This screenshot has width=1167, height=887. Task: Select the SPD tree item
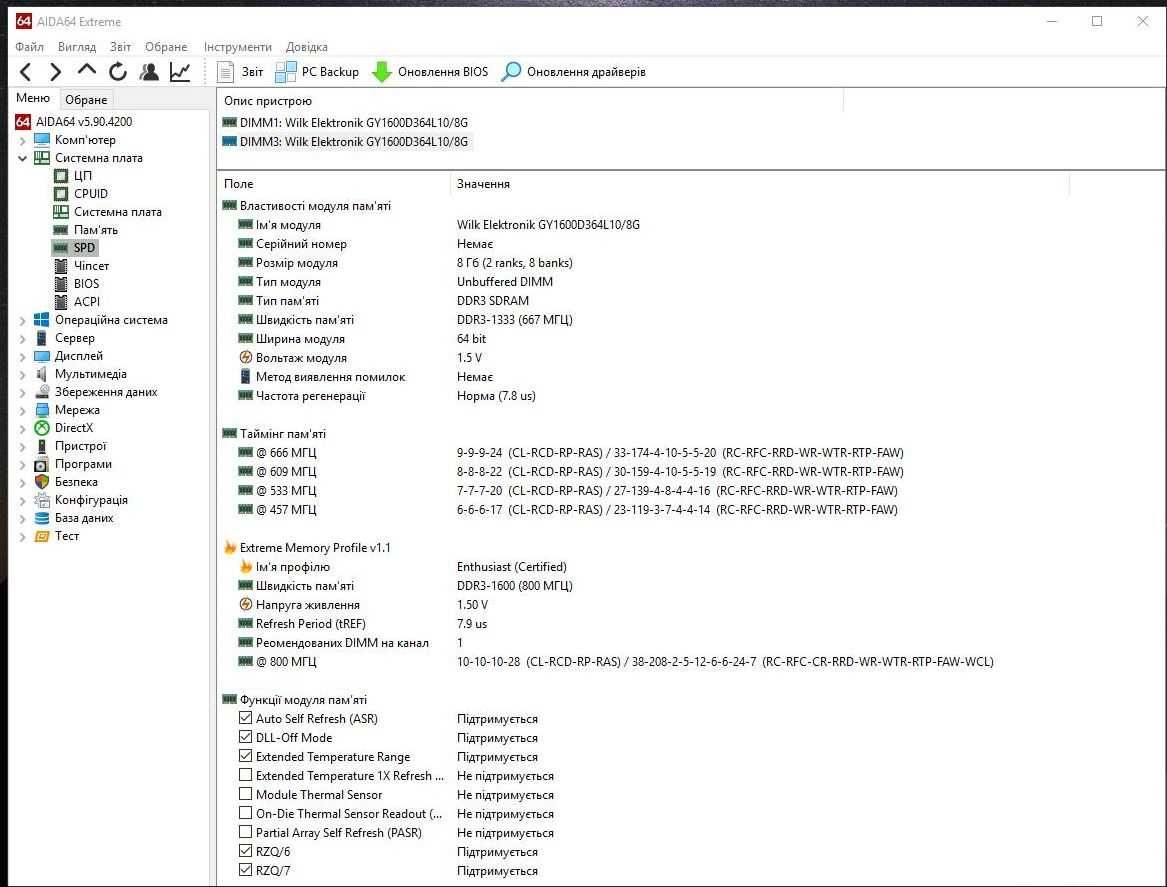tap(75, 248)
